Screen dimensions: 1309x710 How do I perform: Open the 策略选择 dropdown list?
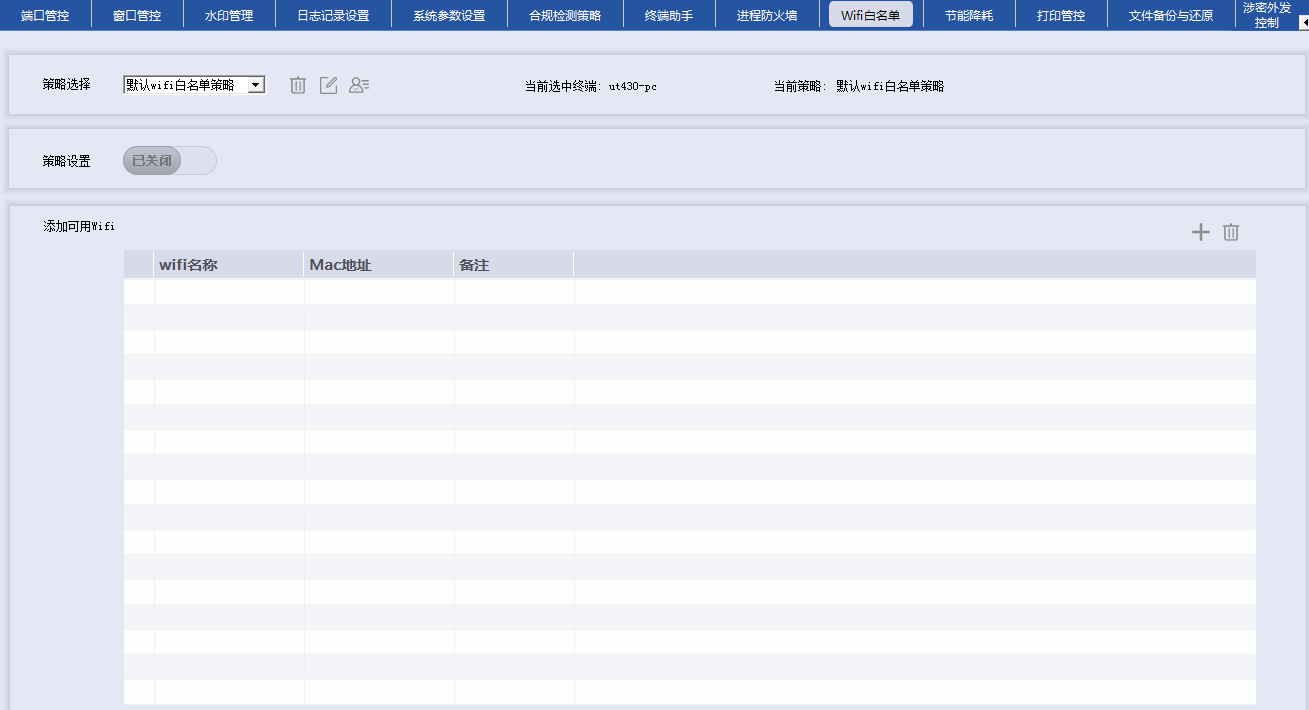[256, 86]
